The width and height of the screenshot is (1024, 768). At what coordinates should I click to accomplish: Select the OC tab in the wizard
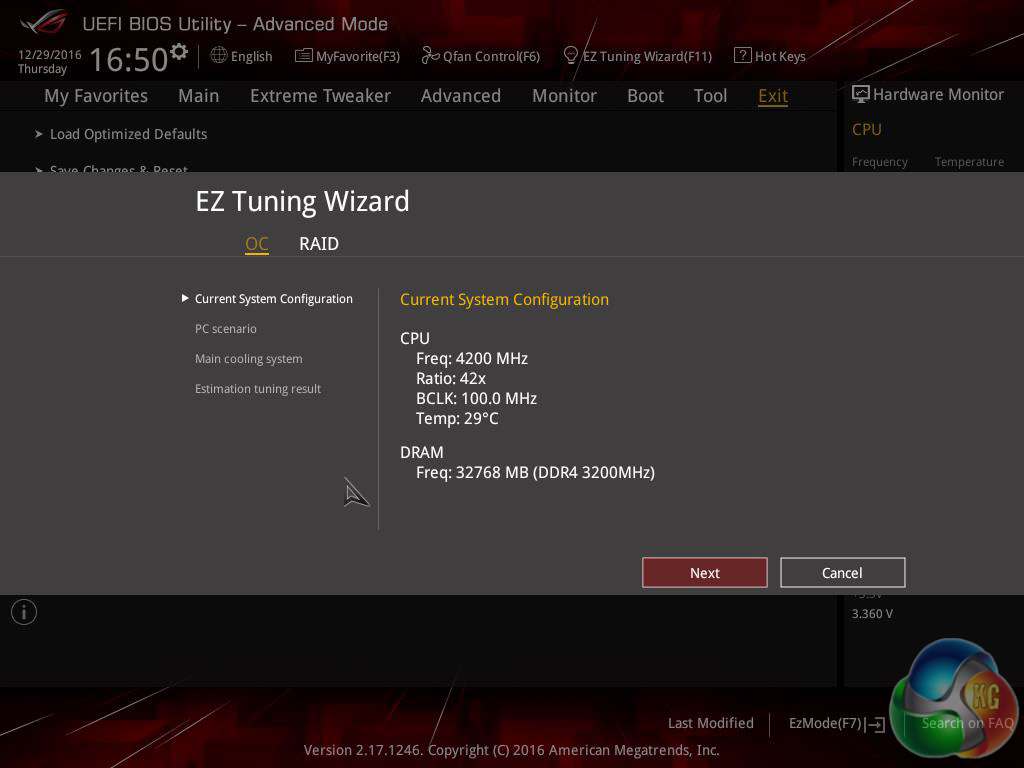pyautogui.click(x=257, y=244)
